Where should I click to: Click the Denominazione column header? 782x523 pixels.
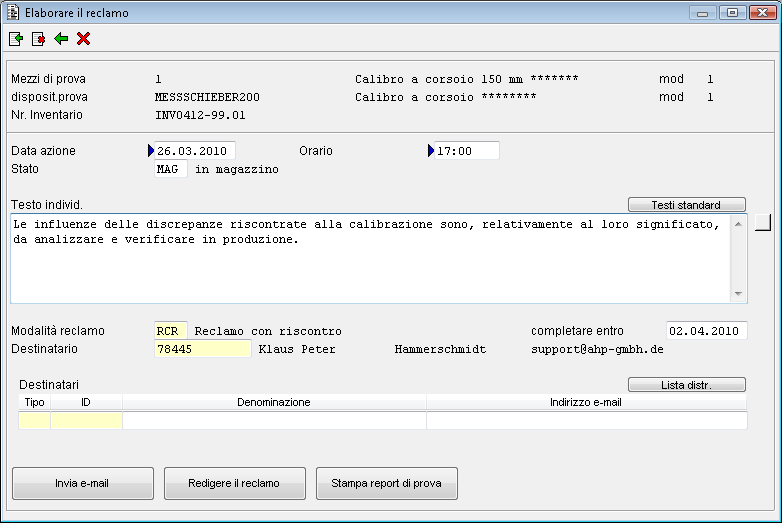tap(274, 402)
